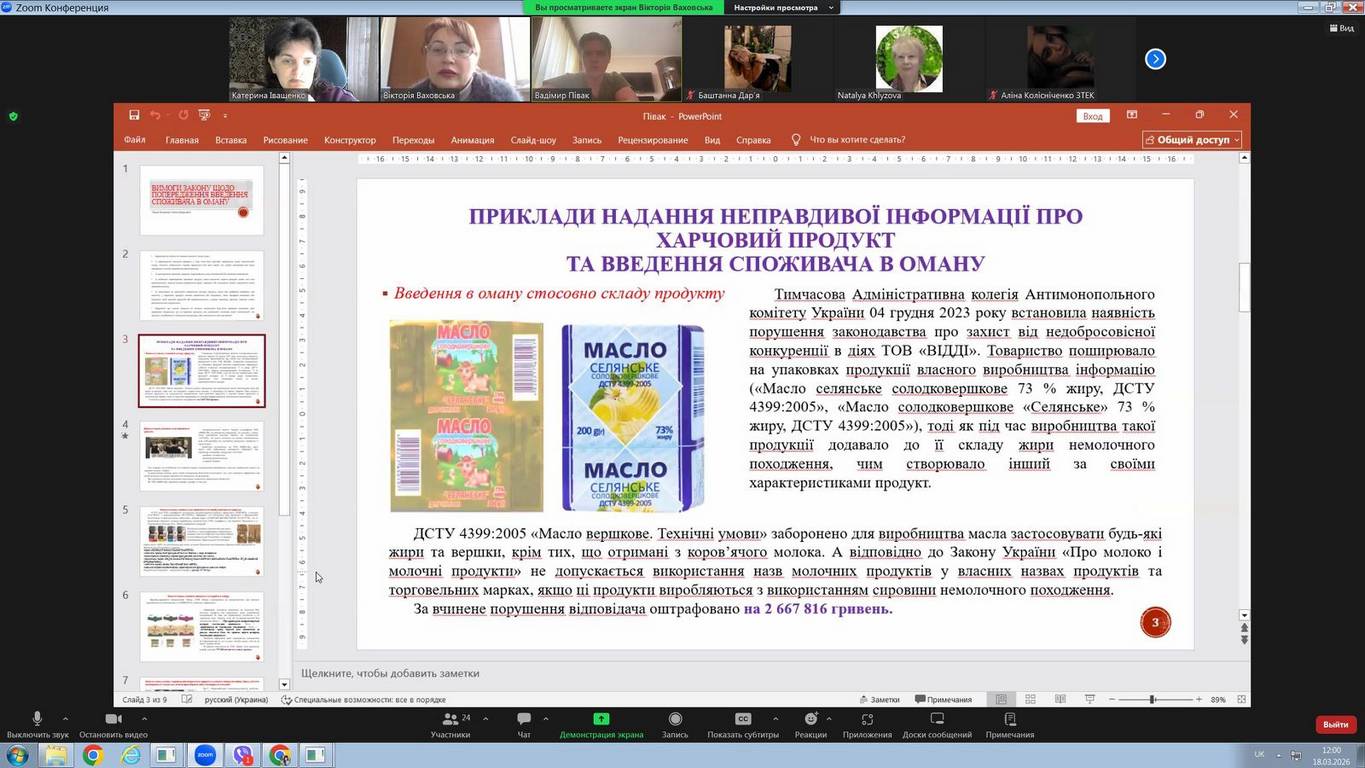The width and height of the screenshot is (1365, 768).
Task: Expand audio options arrow beside microphone
Action: click(x=65, y=719)
